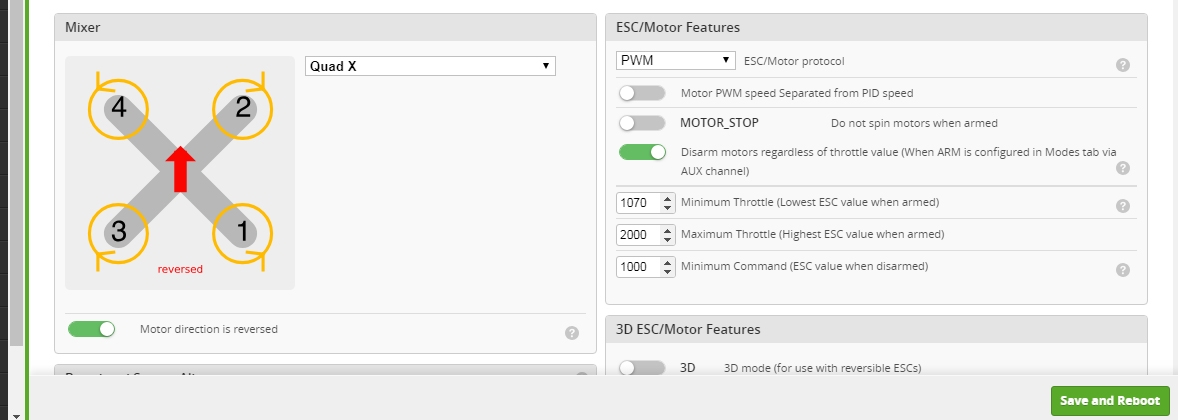Click help icon for ESC/Motor protocol

click(x=1122, y=65)
